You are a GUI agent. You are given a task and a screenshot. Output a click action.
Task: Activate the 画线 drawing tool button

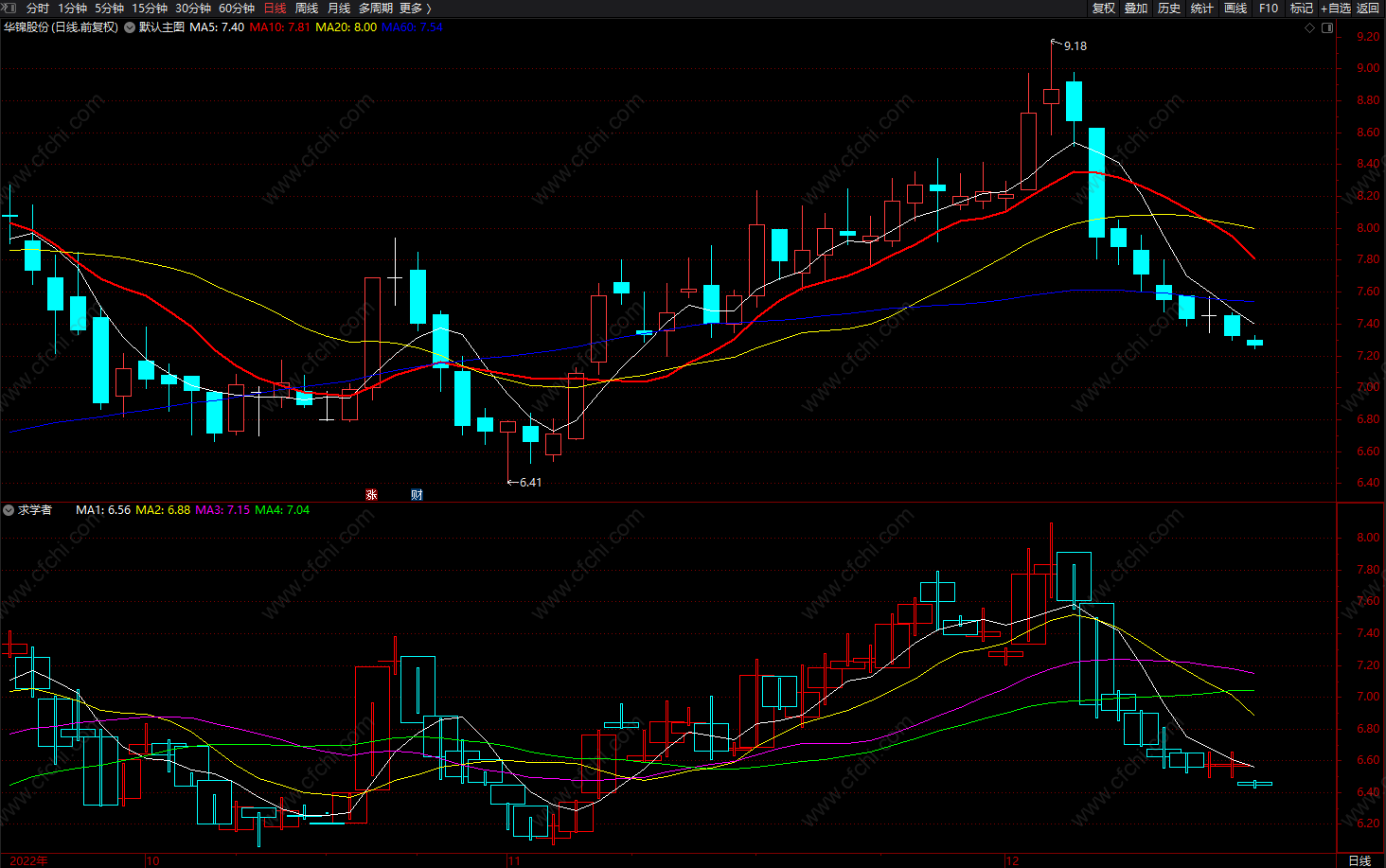(x=1235, y=9)
